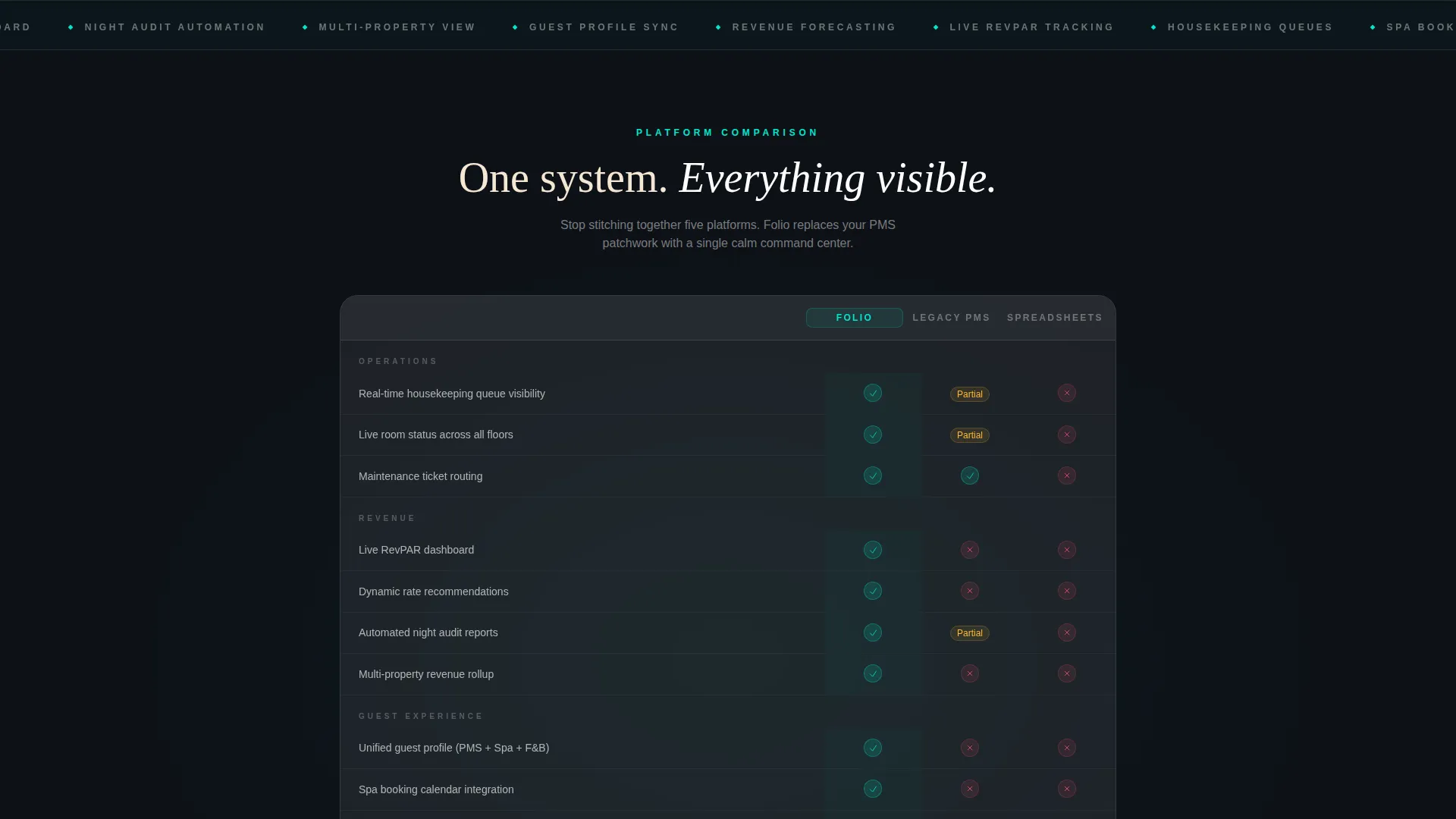Click HOUSEKEEPING QUEUES in the ticker
Screen dimensions: 1456x819
(1250, 27)
